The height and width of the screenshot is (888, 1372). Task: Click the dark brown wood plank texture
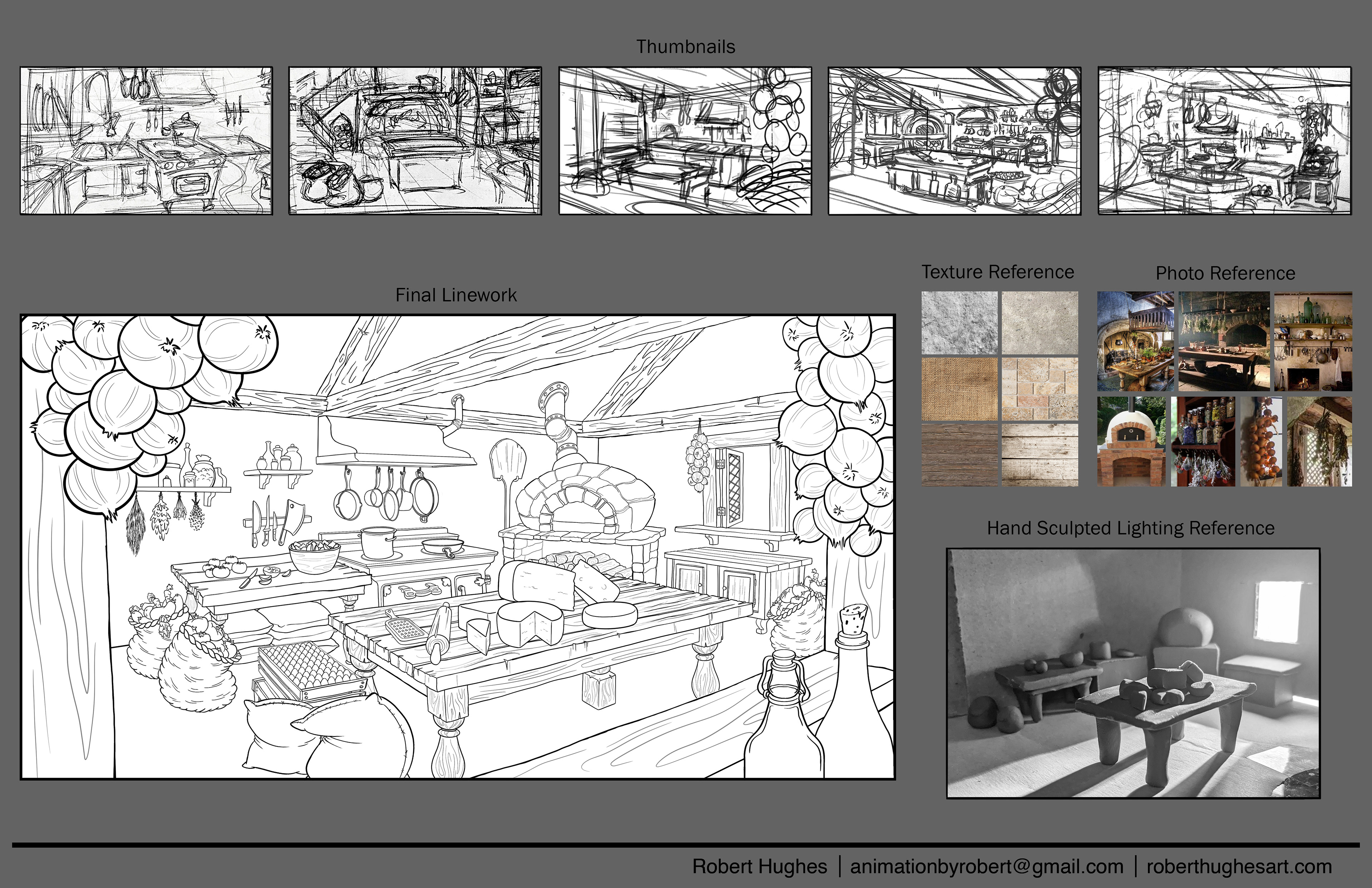tap(959, 455)
